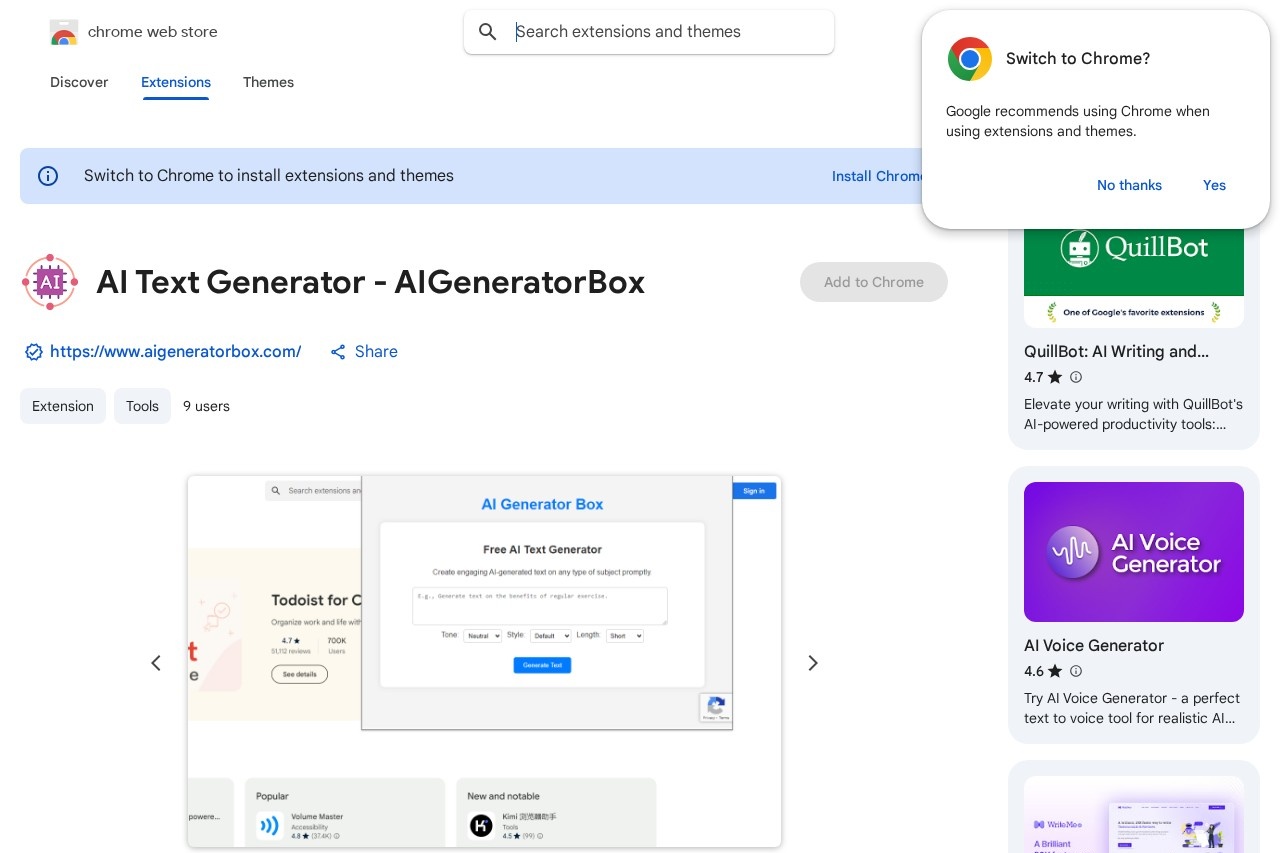Click the info icon on the blue banner
The width and height of the screenshot is (1280, 853).
click(48, 176)
